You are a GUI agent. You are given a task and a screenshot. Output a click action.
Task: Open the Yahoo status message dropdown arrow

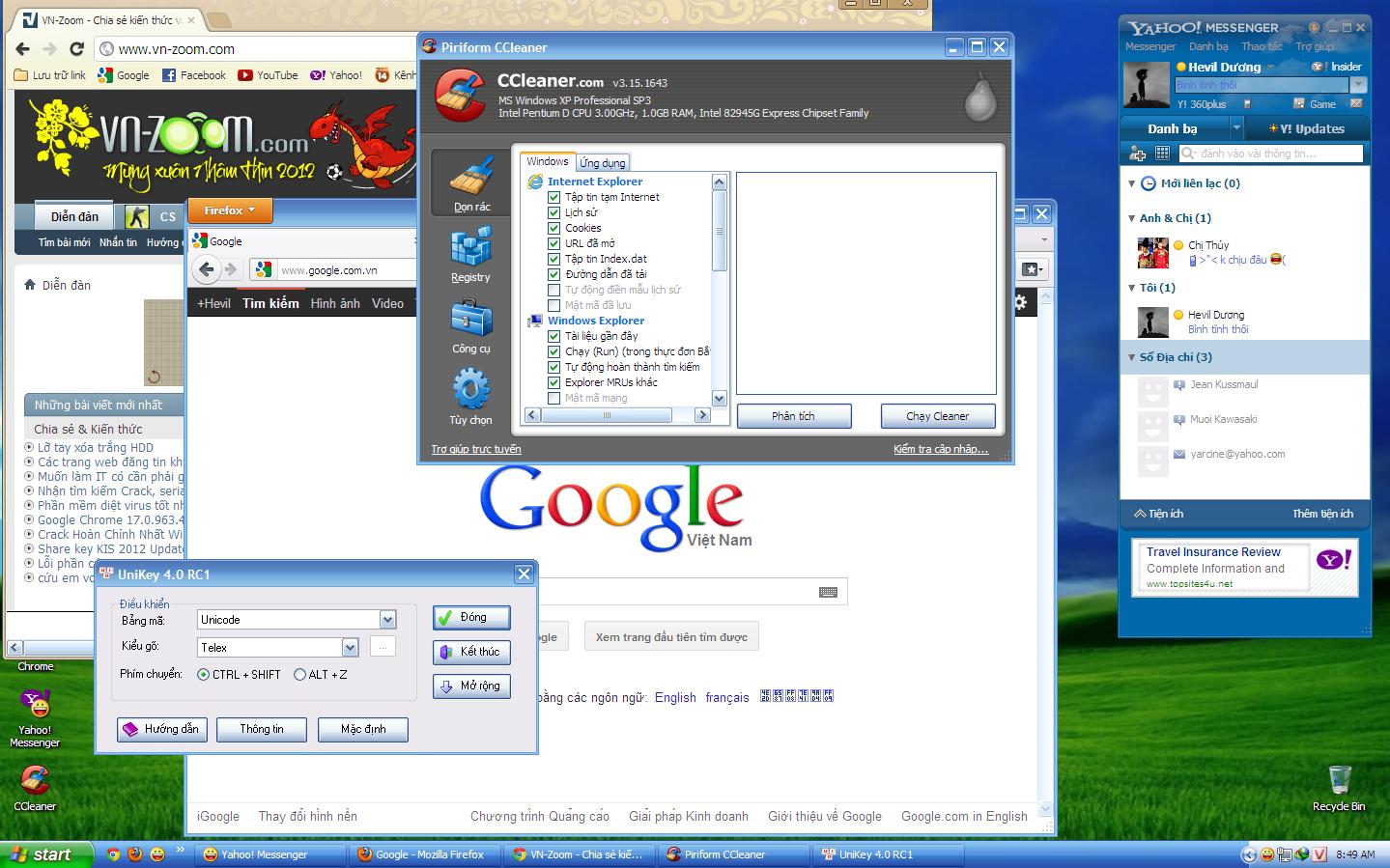[x=1358, y=85]
